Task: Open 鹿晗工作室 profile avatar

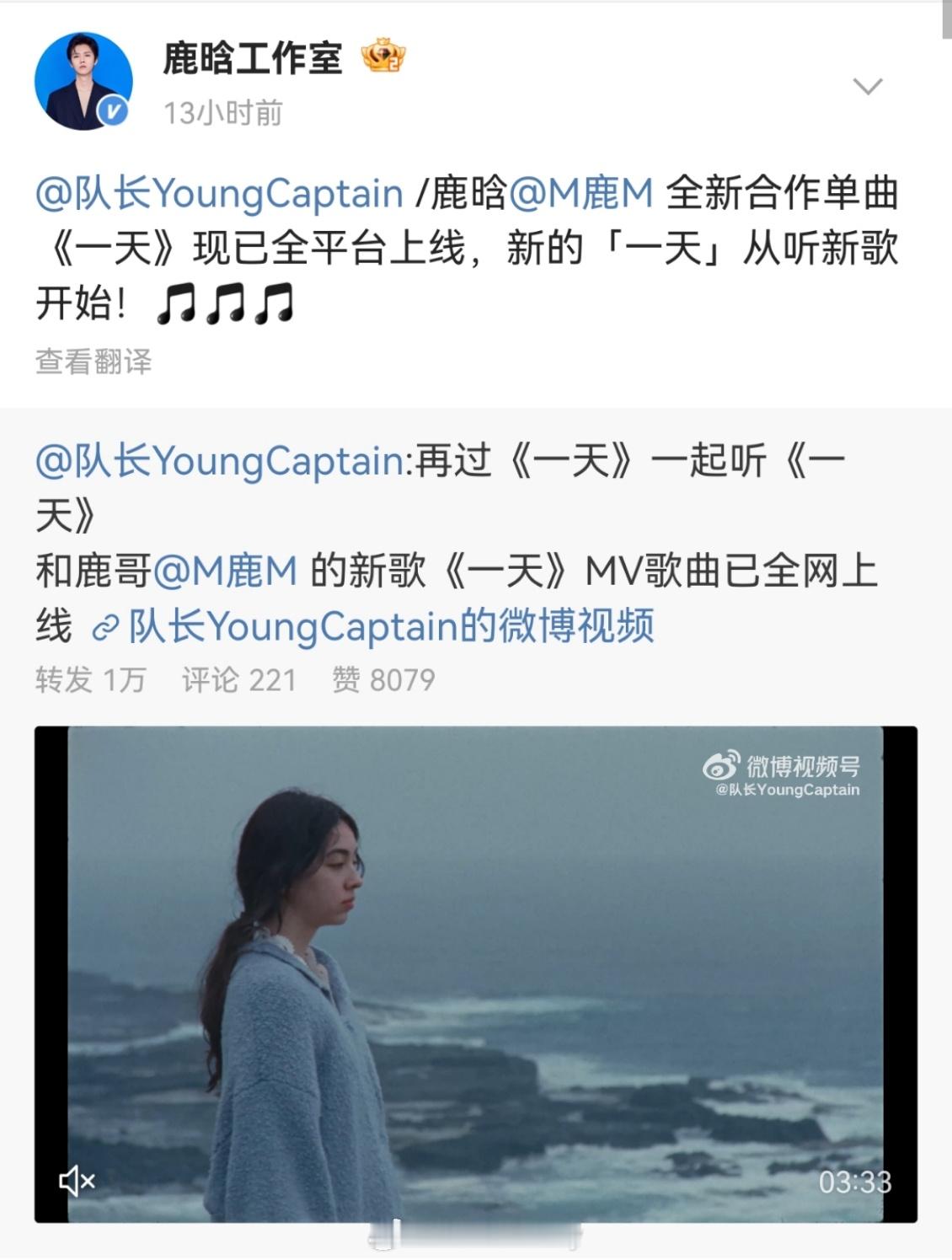Action: tap(83, 81)
